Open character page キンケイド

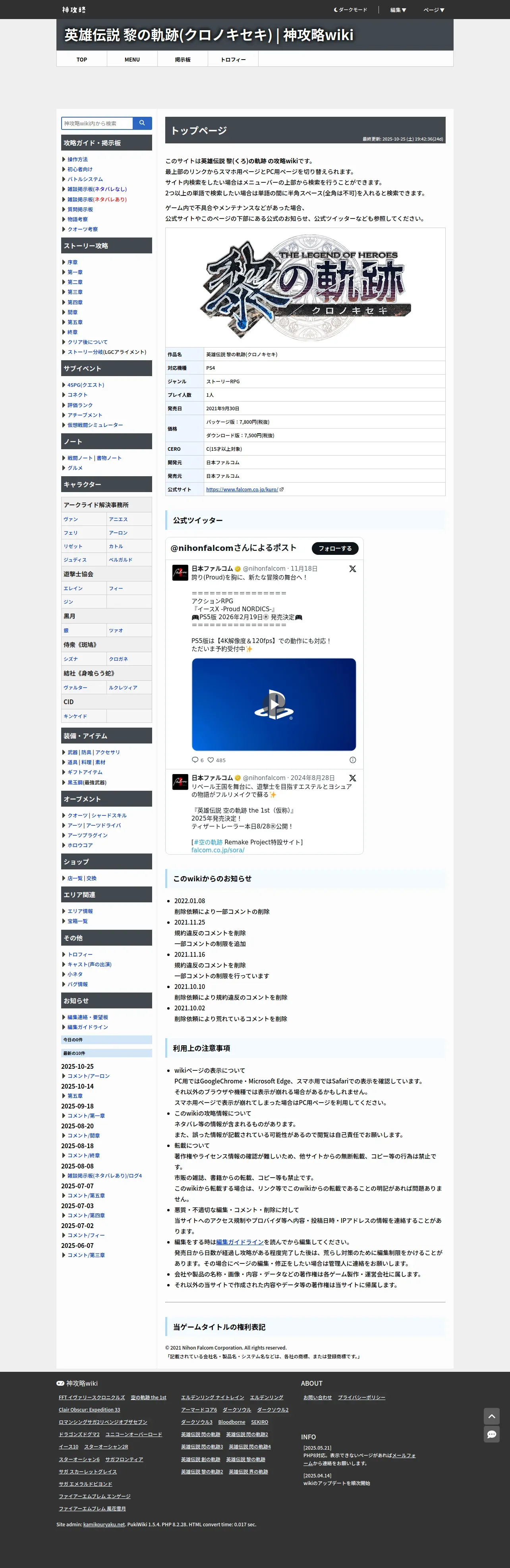[75, 716]
